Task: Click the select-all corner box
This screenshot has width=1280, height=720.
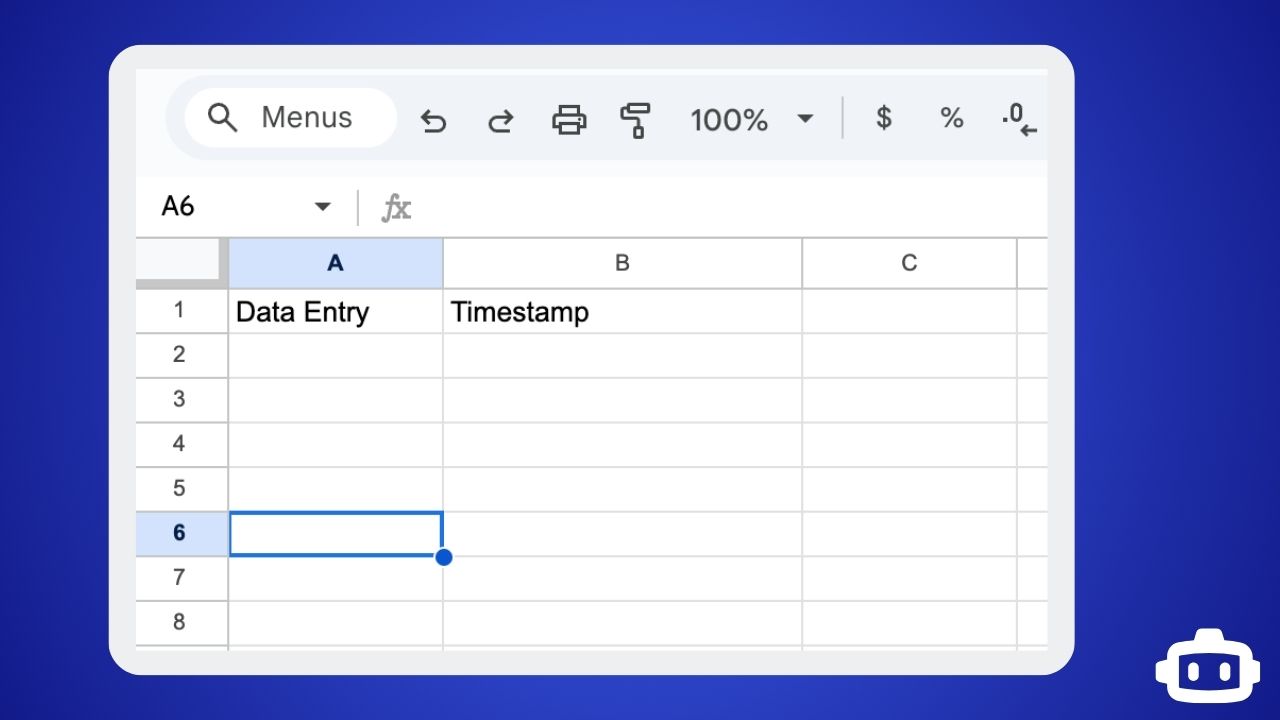Action: point(180,262)
